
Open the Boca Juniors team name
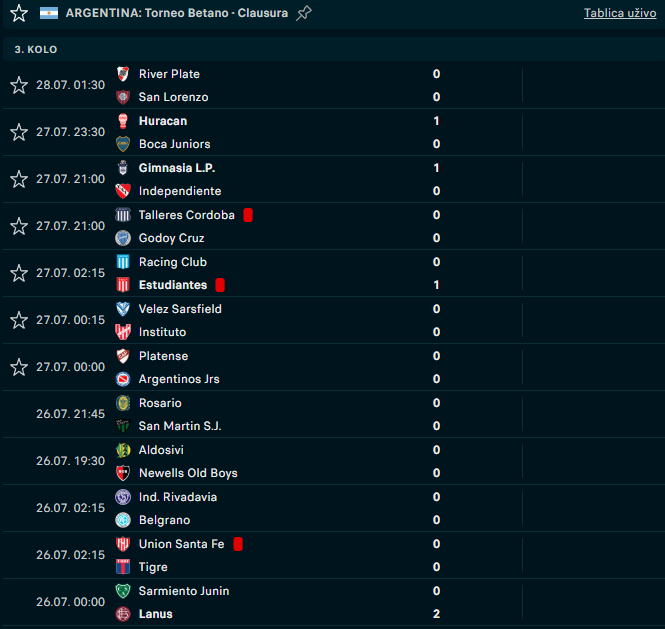175,144
